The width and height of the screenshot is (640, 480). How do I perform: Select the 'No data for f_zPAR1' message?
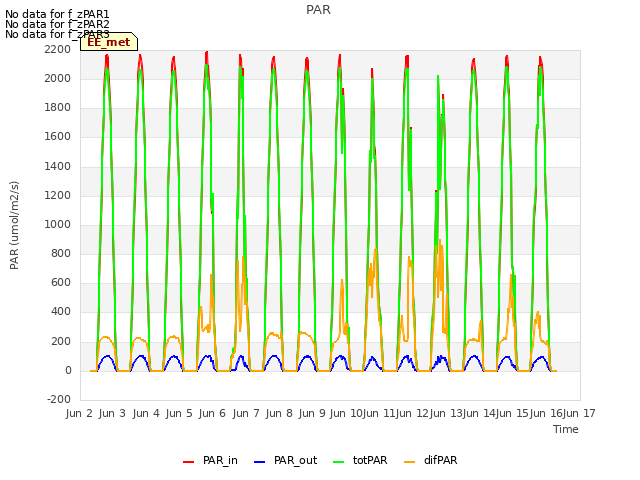coord(57,15)
